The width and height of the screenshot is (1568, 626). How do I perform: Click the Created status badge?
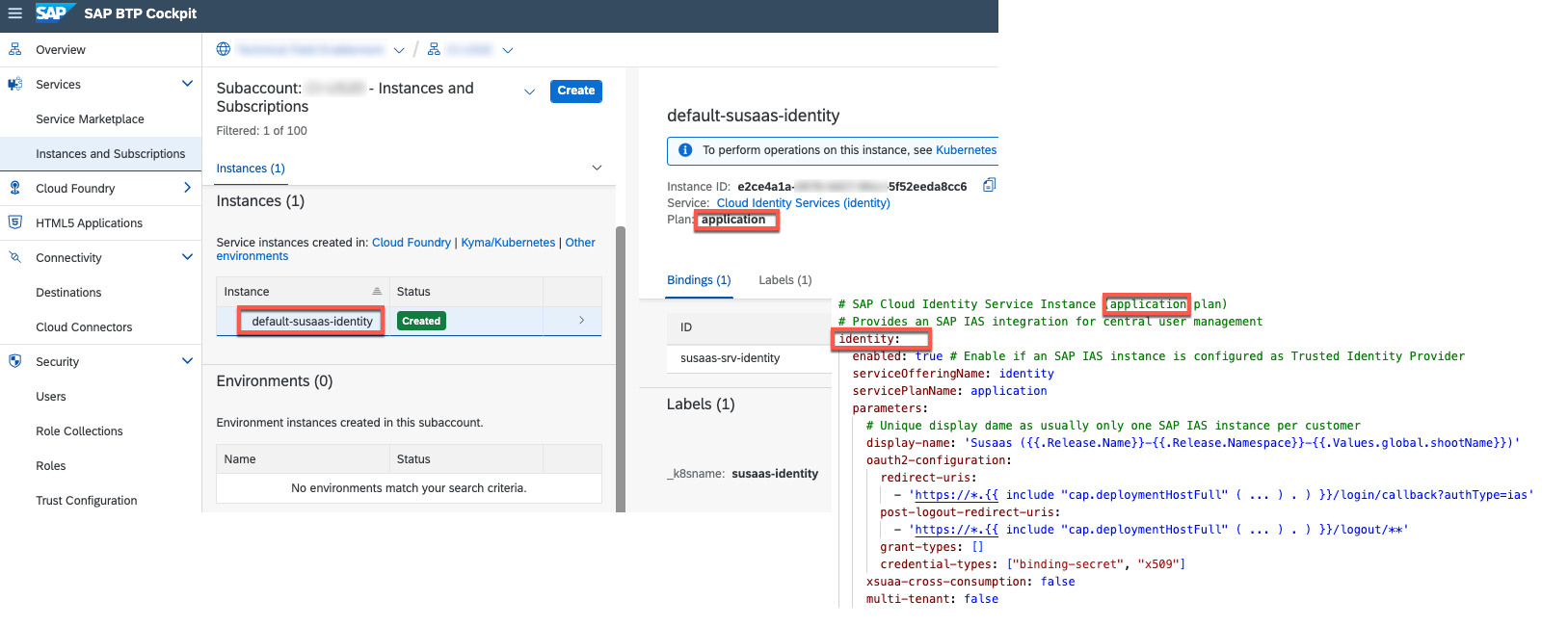[x=421, y=321]
